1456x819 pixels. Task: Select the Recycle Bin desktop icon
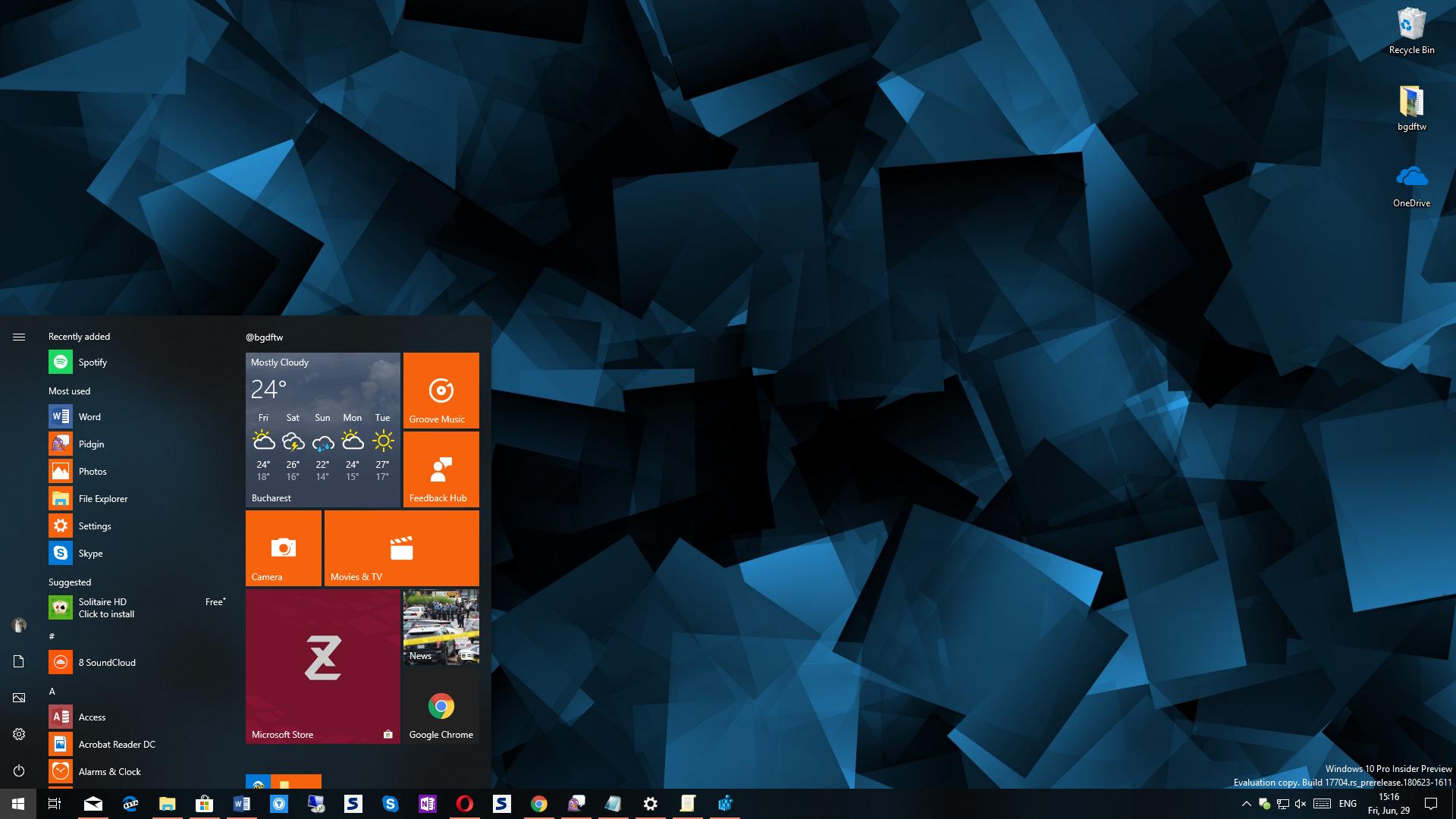coord(1411,31)
